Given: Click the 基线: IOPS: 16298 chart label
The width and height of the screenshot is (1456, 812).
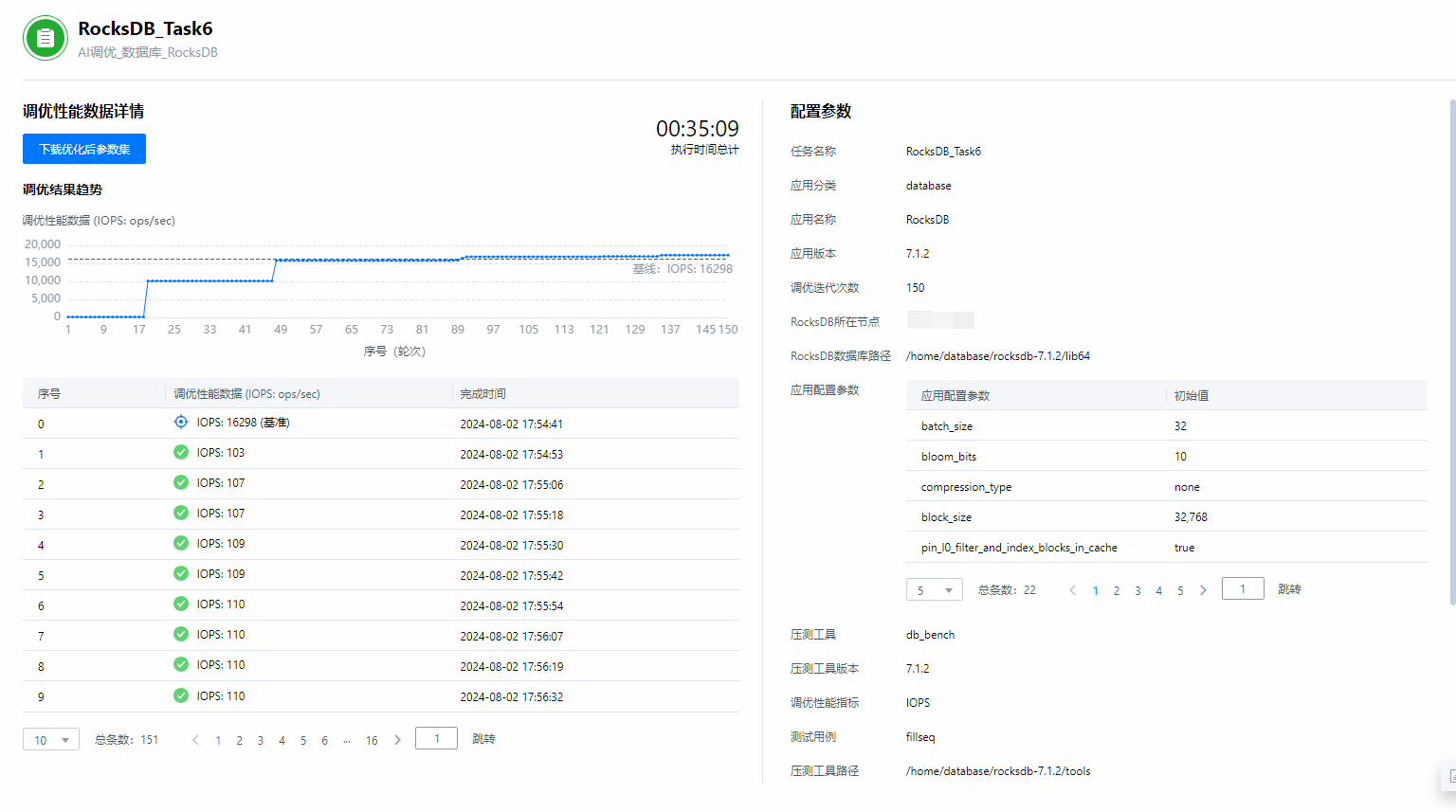Looking at the screenshot, I should [x=682, y=269].
